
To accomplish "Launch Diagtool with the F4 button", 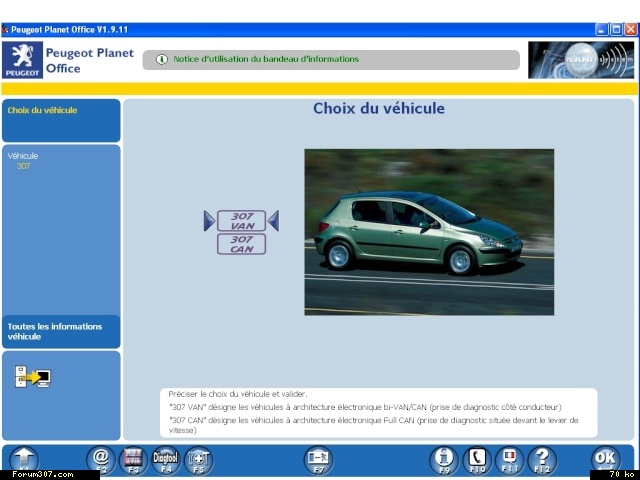I will pos(166,460).
